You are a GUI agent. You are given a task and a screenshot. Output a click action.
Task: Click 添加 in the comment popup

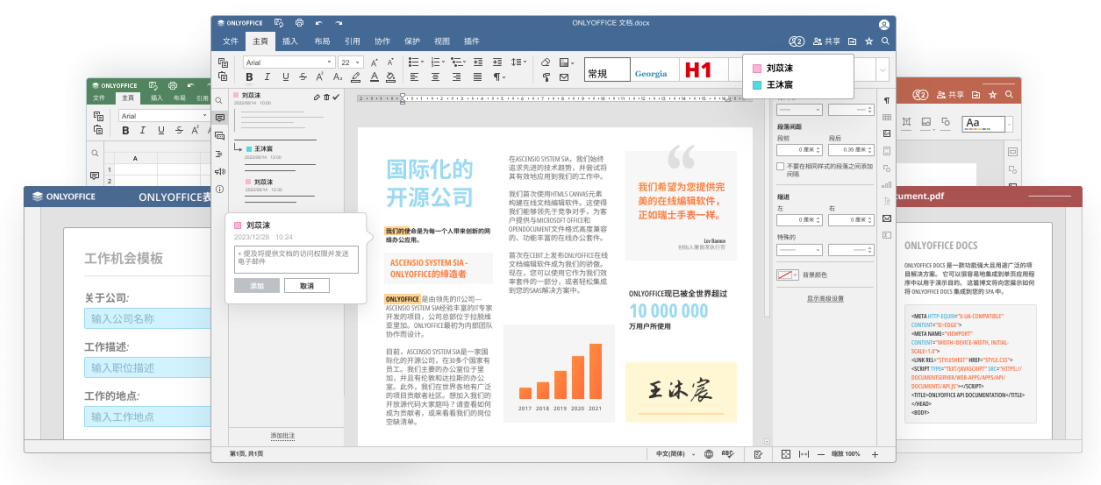256,286
